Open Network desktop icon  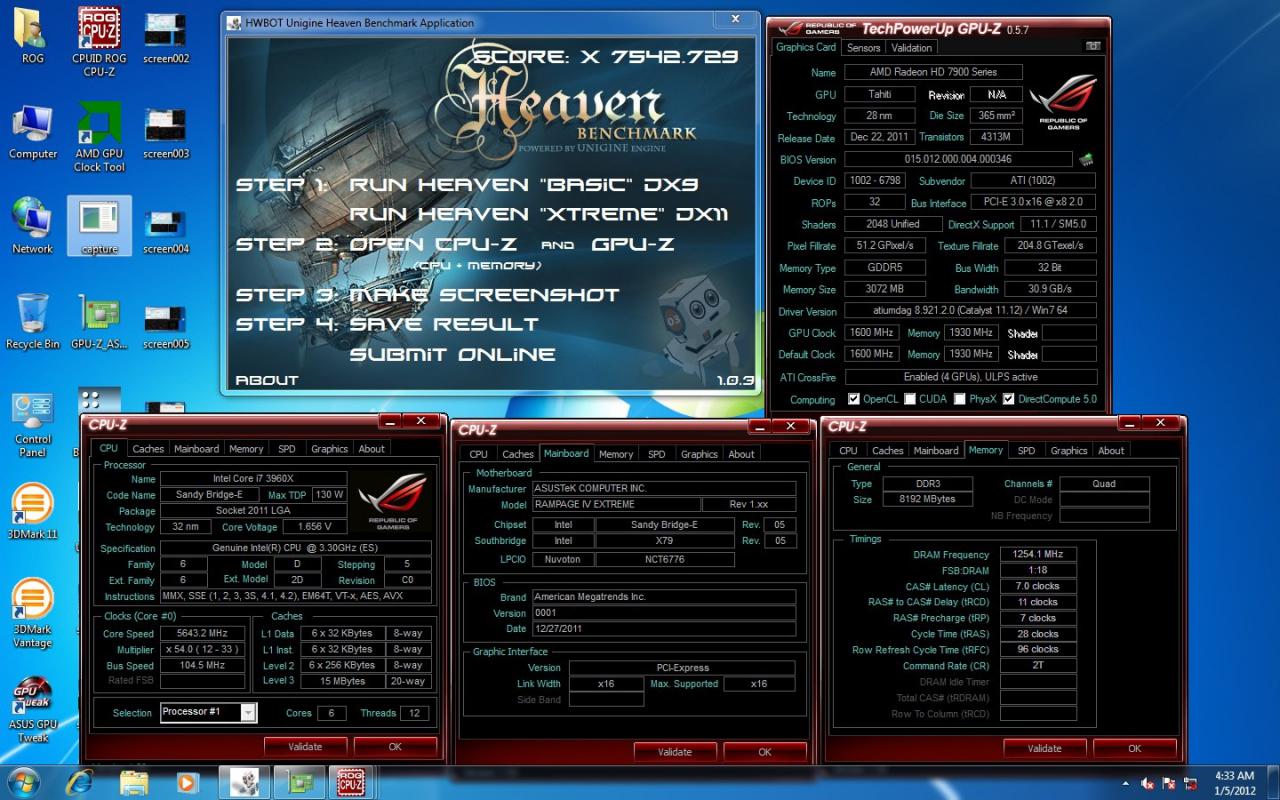click(x=33, y=227)
